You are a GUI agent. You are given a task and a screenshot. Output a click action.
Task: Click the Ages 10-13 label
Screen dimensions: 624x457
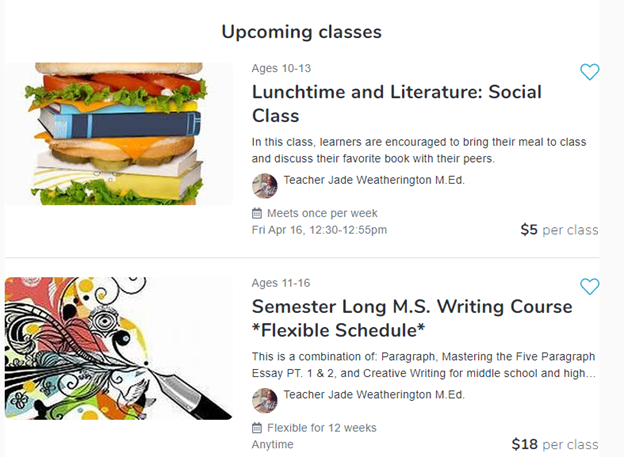tap(281, 68)
